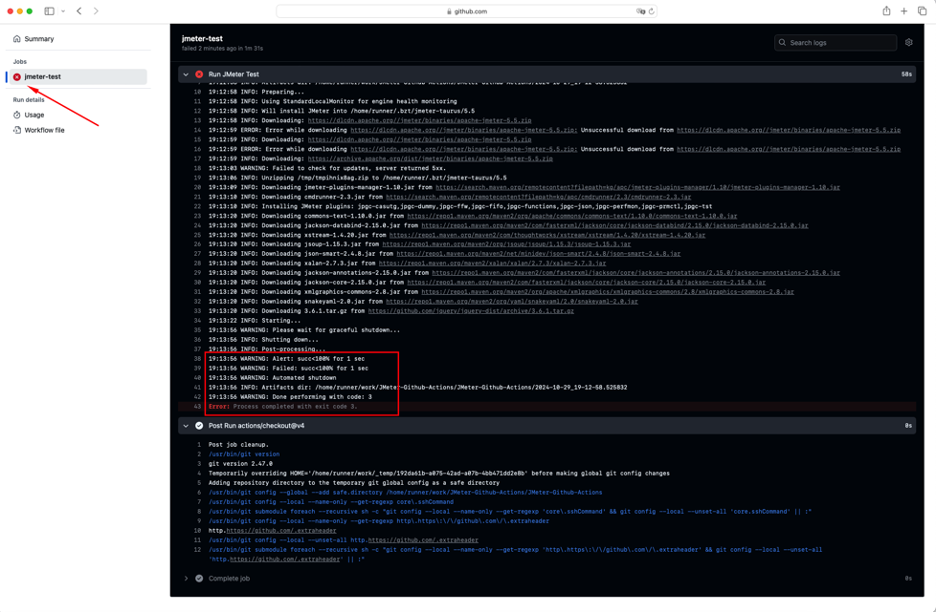
Task: Open the cmdrunner-2.3.jar maven link
Action: click(538, 197)
